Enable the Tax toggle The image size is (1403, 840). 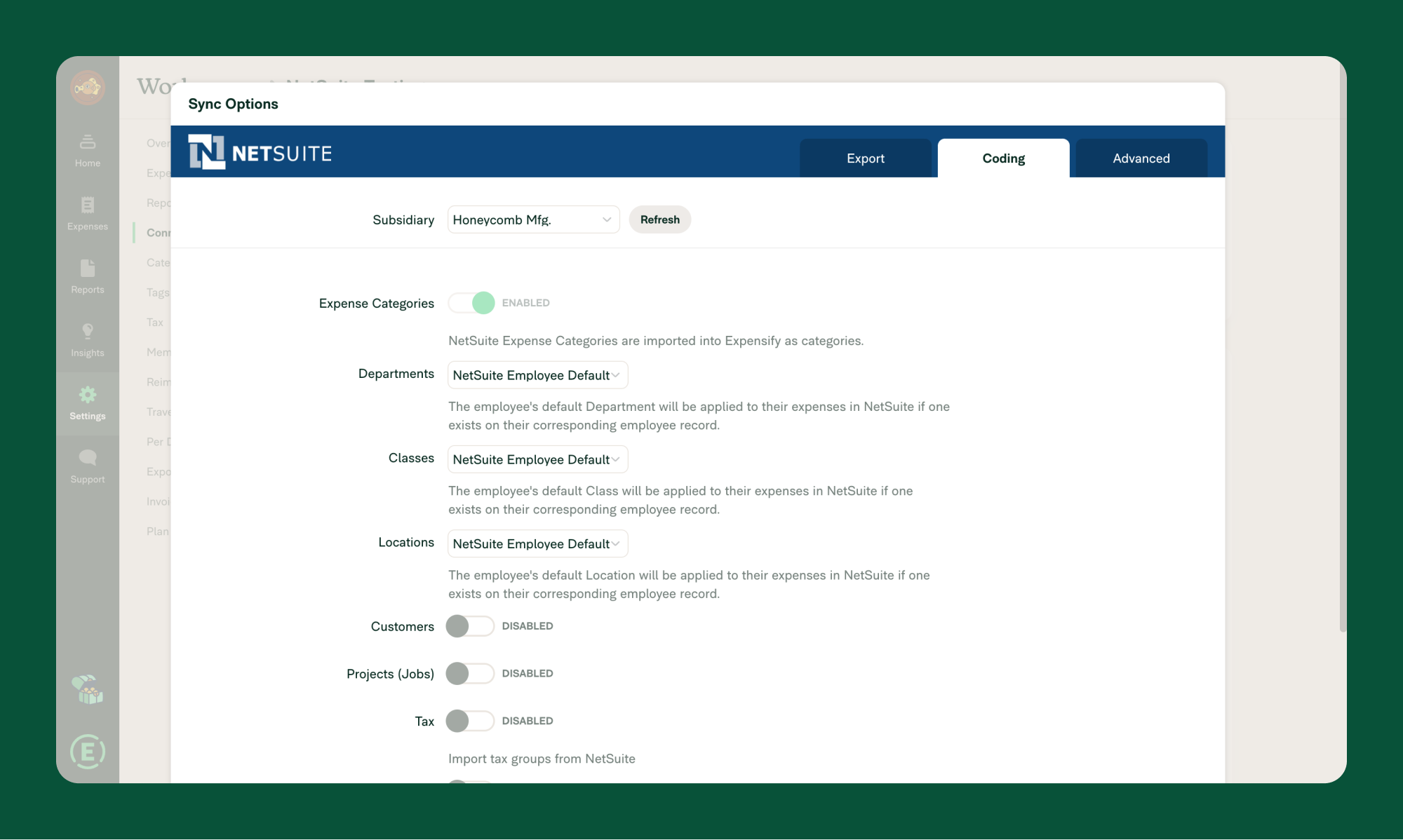coord(470,721)
